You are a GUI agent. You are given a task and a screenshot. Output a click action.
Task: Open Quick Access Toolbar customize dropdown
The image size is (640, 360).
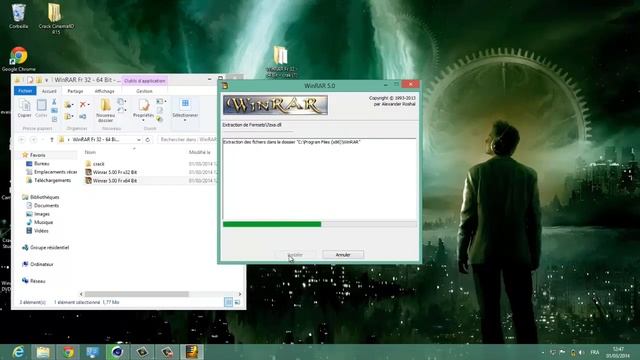47,80
